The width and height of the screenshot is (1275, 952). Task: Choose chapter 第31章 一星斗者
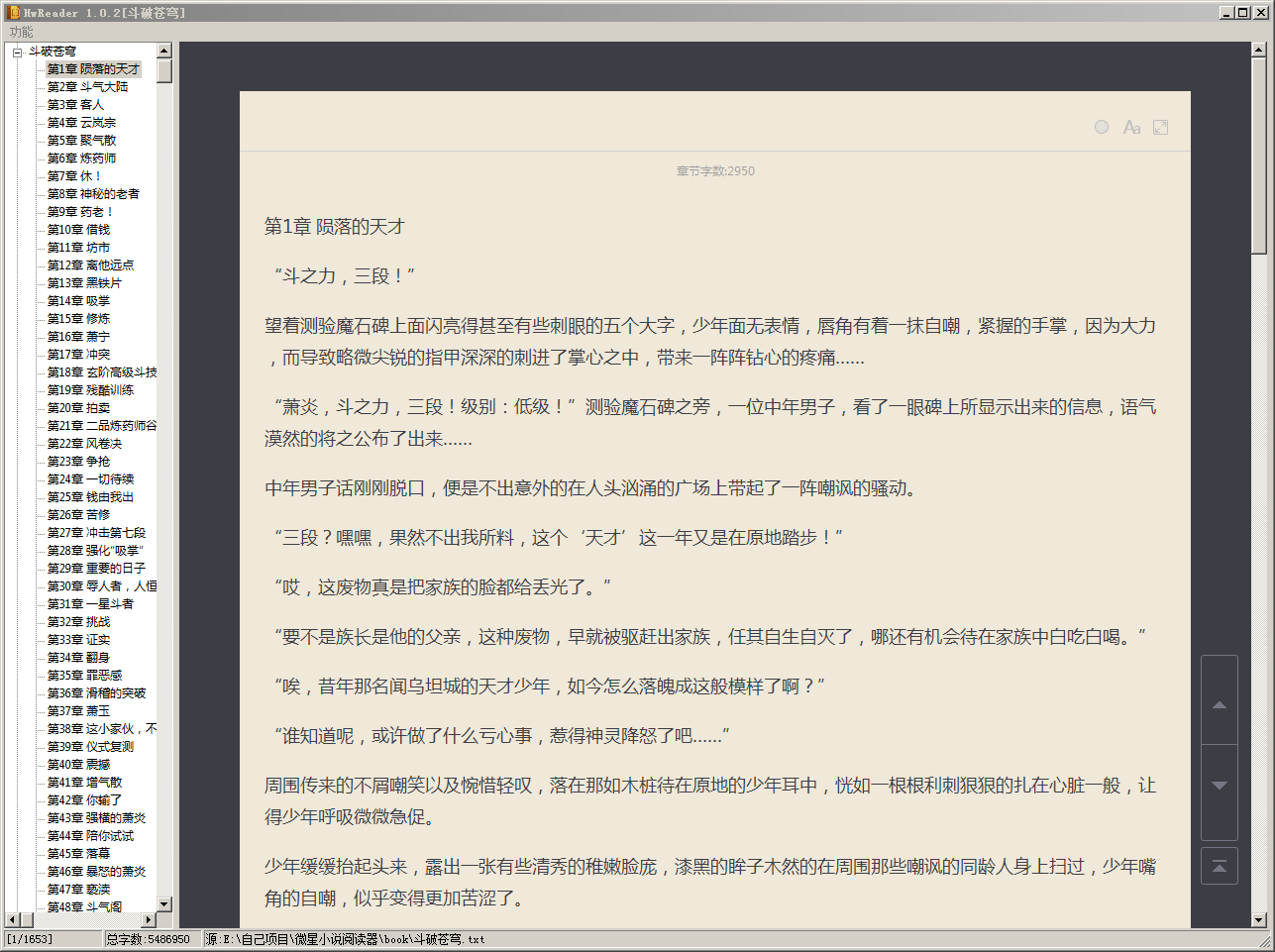(90, 604)
